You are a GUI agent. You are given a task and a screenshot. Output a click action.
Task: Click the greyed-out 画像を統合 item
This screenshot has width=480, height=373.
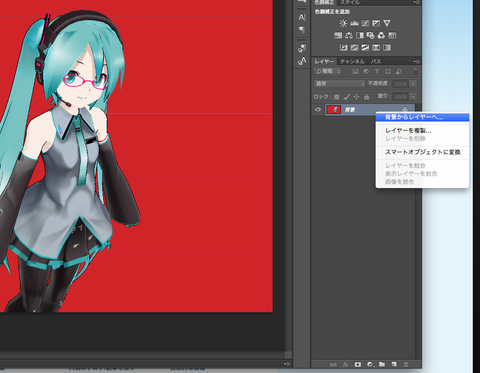pyautogui.click(x=422, y=182)
